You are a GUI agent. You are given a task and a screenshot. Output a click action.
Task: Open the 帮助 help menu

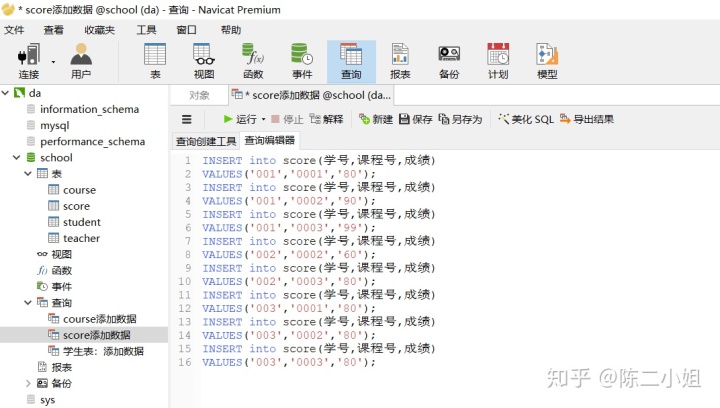[231, 30]
